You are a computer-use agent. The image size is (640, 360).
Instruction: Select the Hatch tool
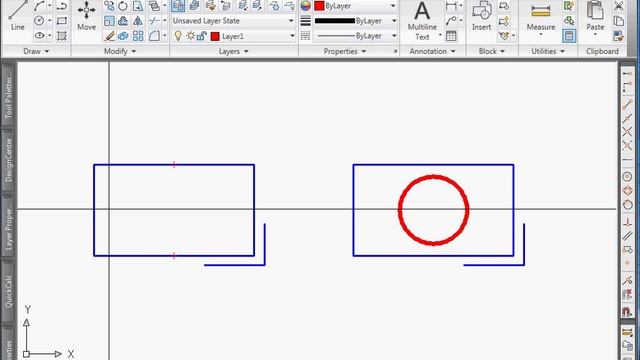click(x=62, y=36)
